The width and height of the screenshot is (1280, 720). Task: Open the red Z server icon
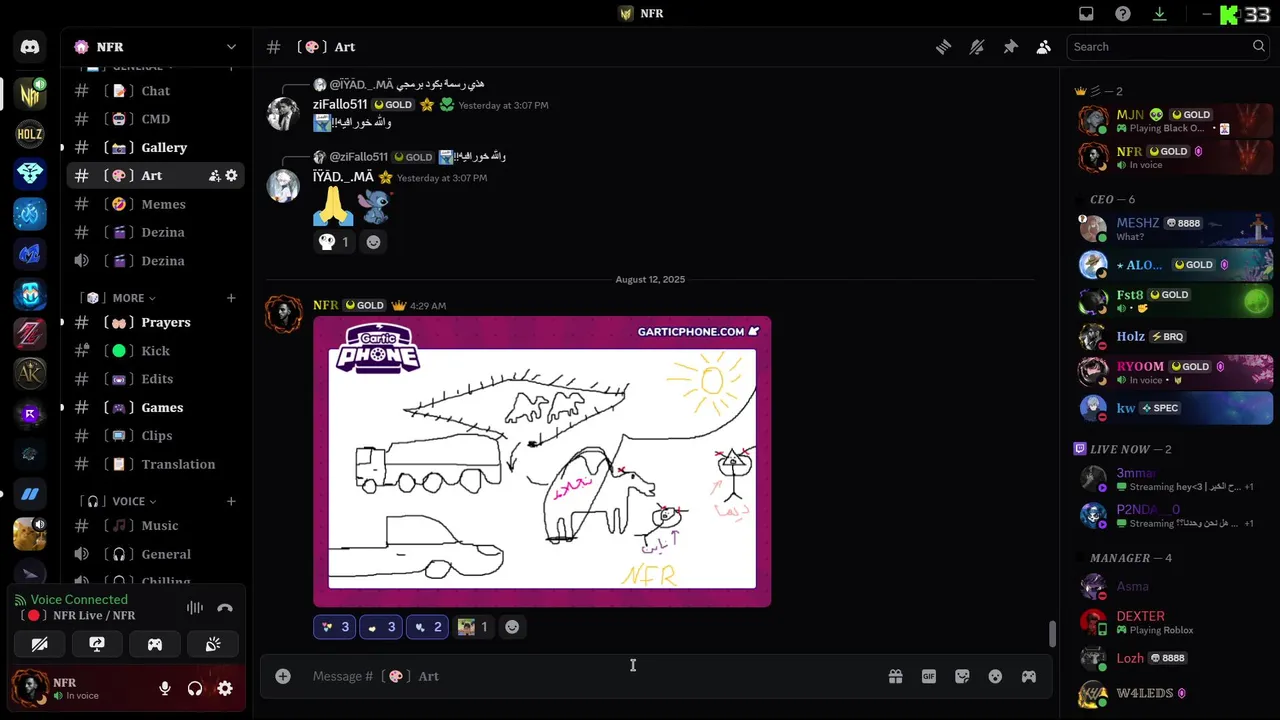(30, 333)
